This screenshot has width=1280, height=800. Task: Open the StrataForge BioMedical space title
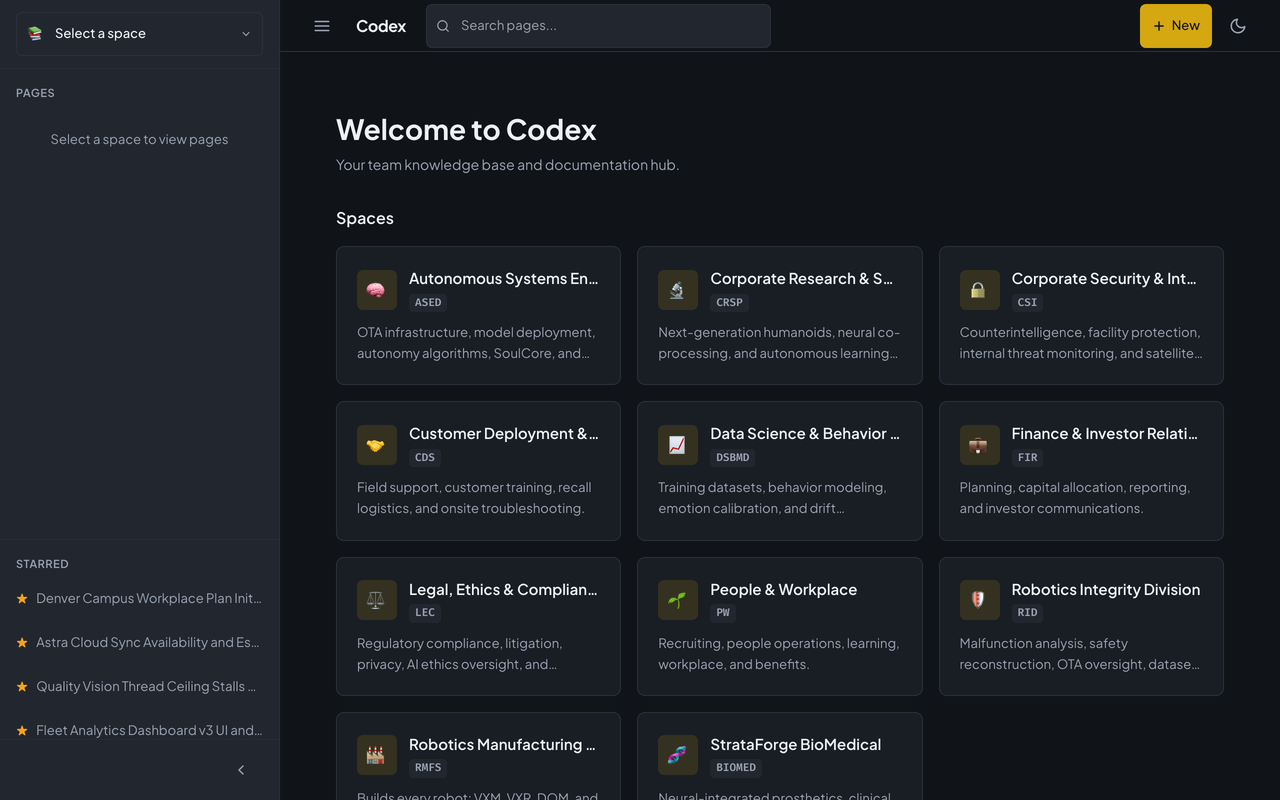click(x=796, y=745)
